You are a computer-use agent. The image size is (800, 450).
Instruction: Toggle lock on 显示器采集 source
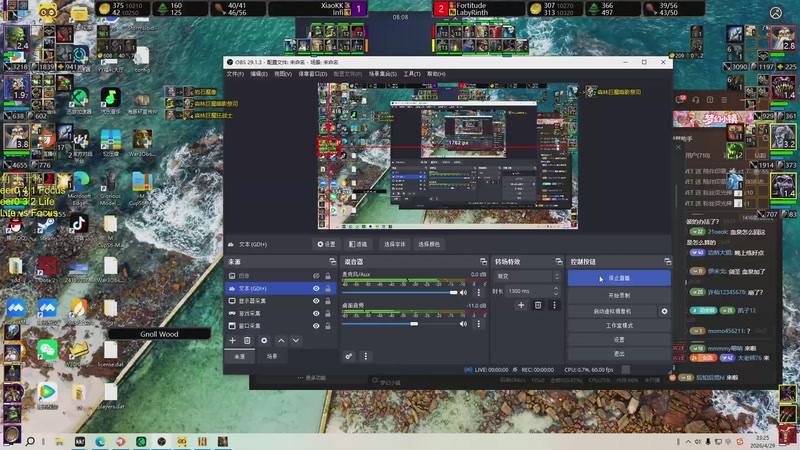(328, 301)
